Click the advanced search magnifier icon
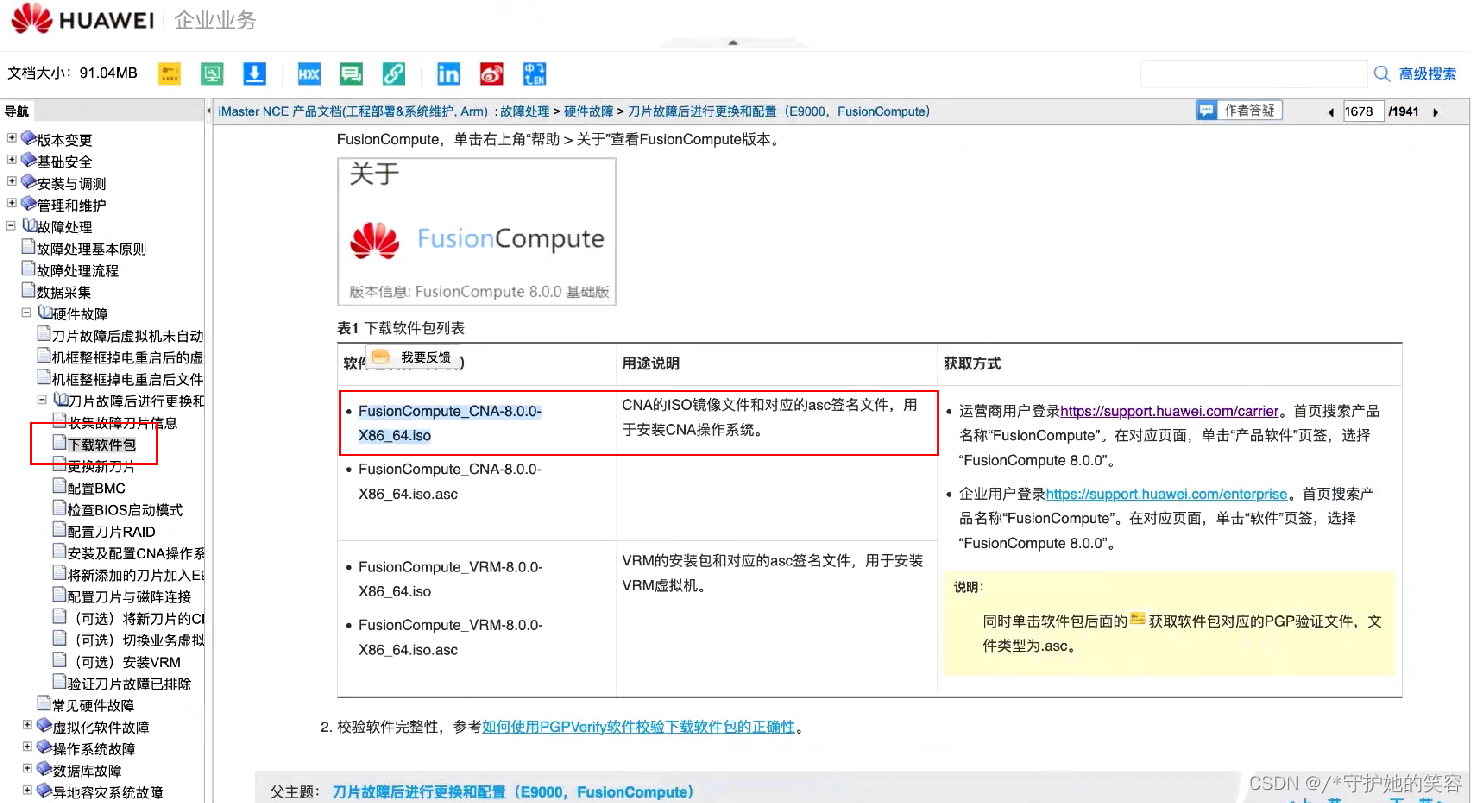 (1382, 74)
